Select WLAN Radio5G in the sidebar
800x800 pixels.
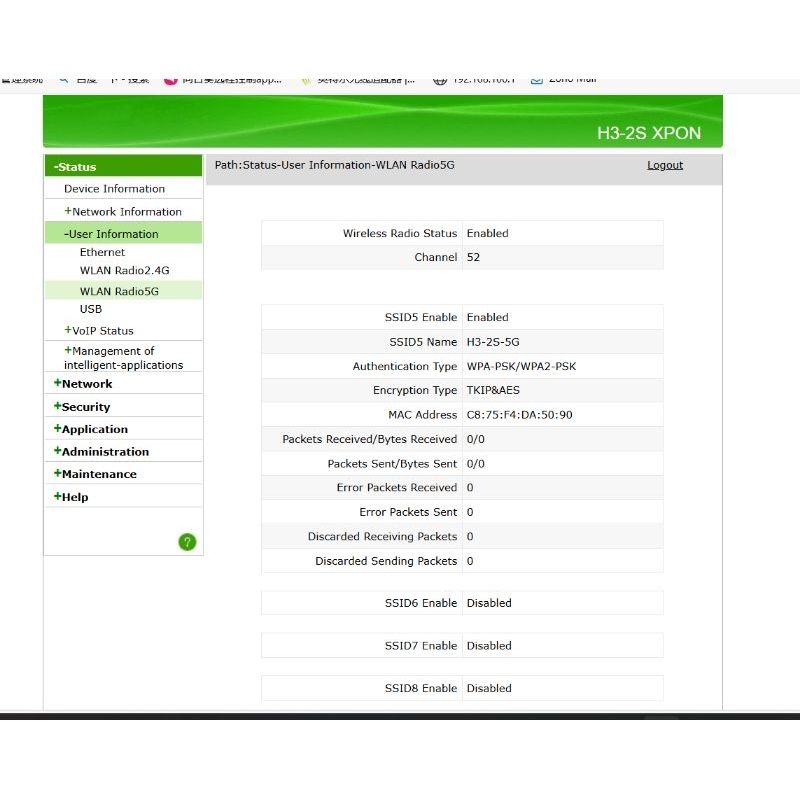click(119, 292)
